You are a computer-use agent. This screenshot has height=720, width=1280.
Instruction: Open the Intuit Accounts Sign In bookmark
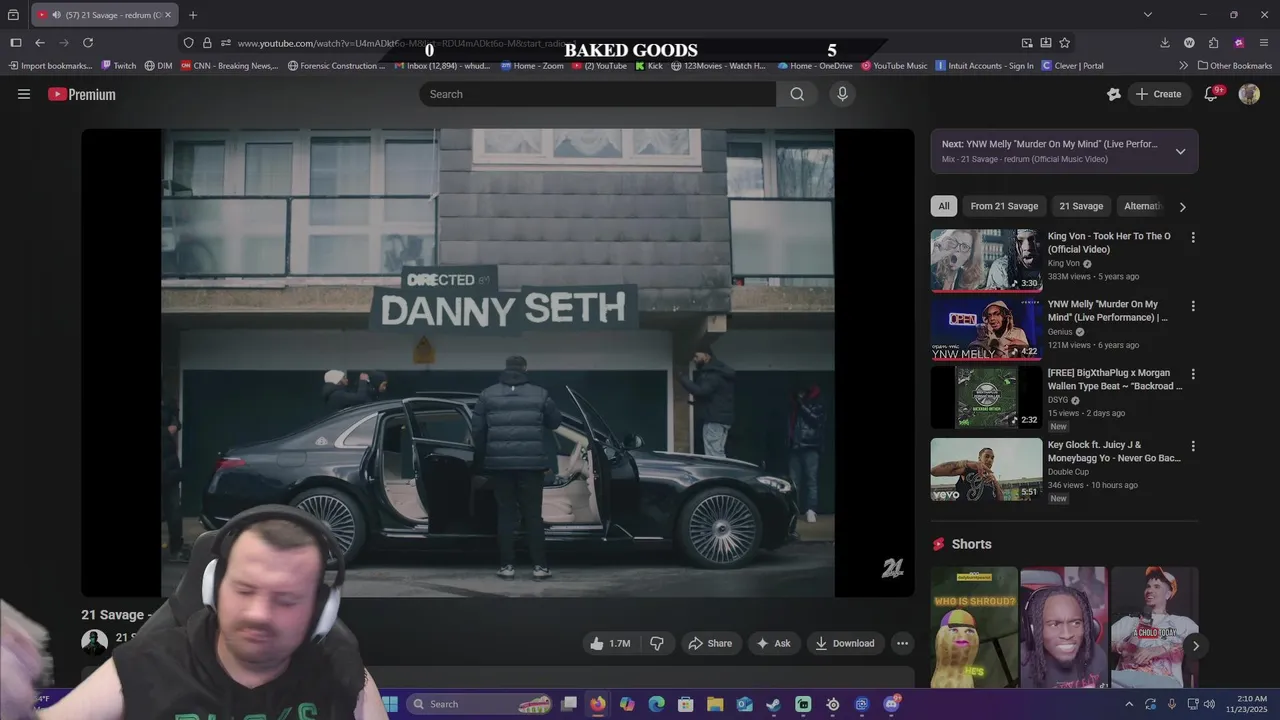(985, 66)
